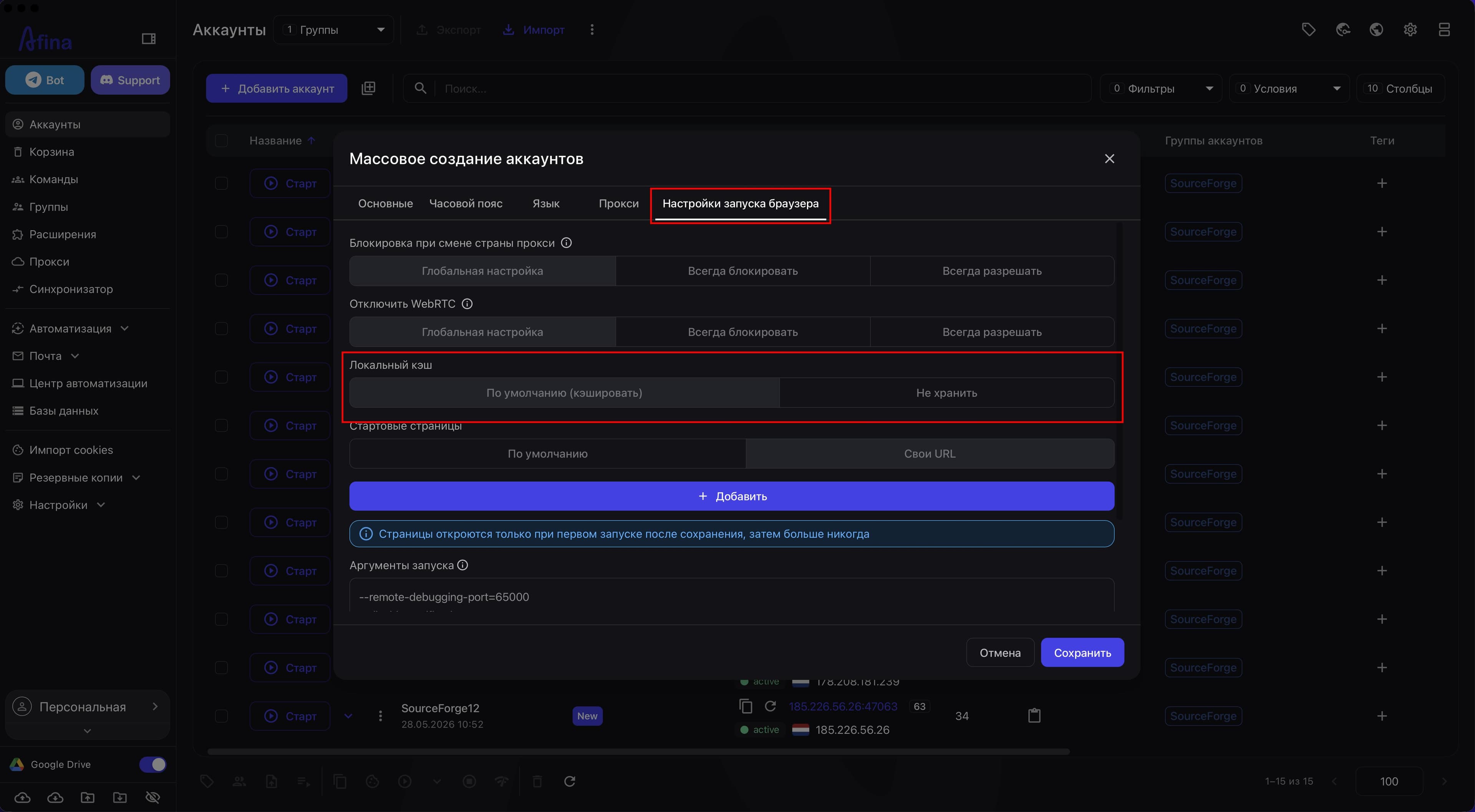The width and height of the screenshot is (1475, 812).
Task: Click Сохранить in the dialog
Action: pyautogui.click(x=1082, y=653)
